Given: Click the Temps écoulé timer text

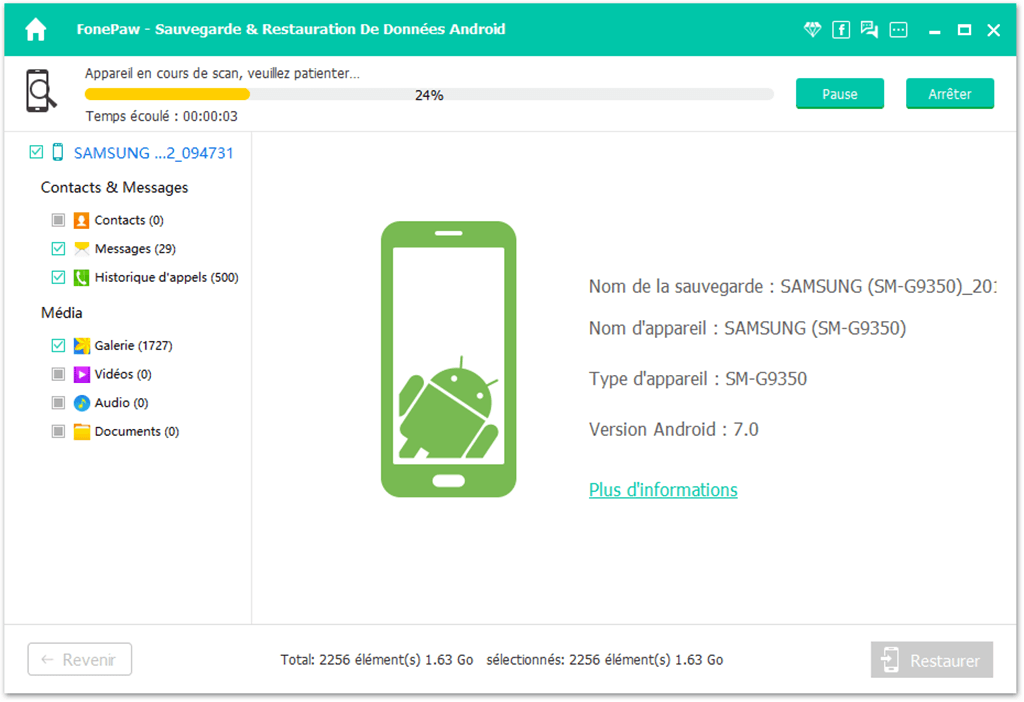Looking at the screenshot, I should tap(161, 116).
